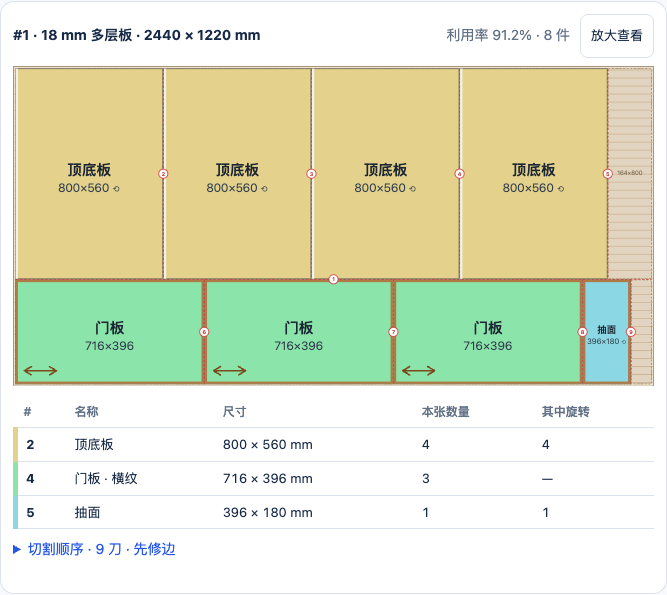Click rotation icon in 顶底板 between markers 3 and 4

[413, 188]
